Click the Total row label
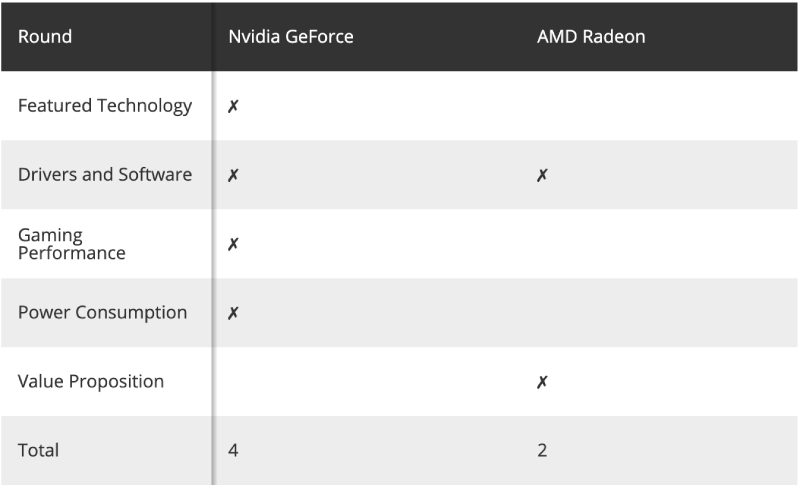 pos(39,451)
